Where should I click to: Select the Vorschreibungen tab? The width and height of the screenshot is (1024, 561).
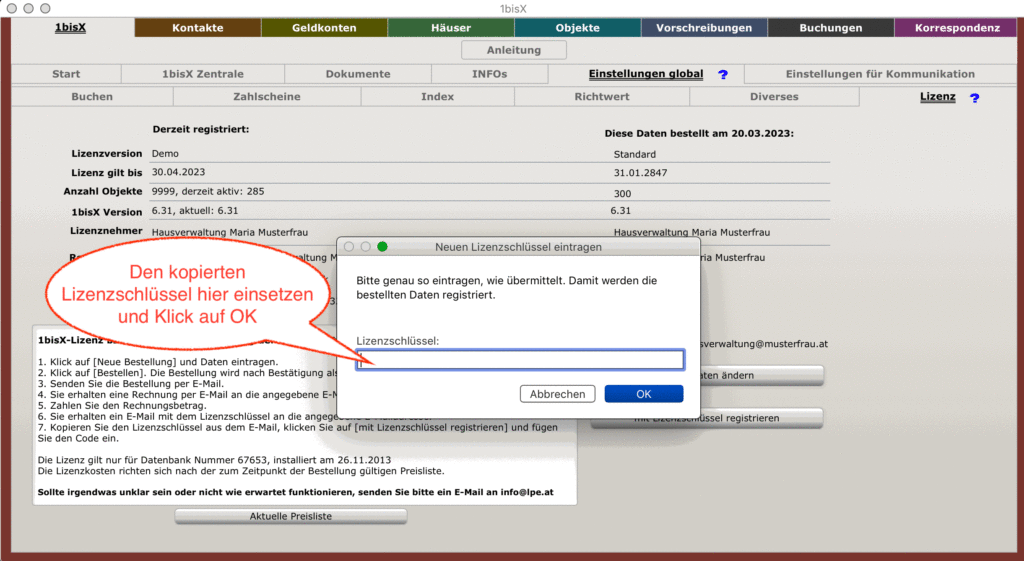[704, 28]
